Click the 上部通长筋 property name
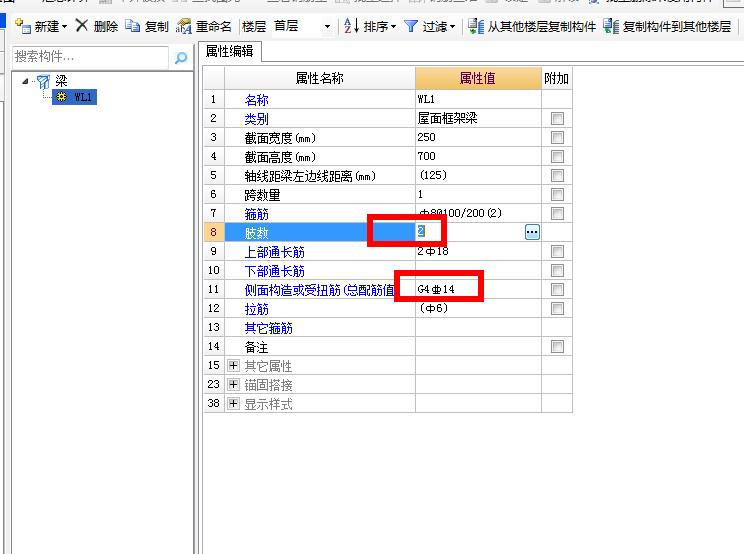Viewport: 744px width, 554px height. pyautogui.click(x=275, y=252)
